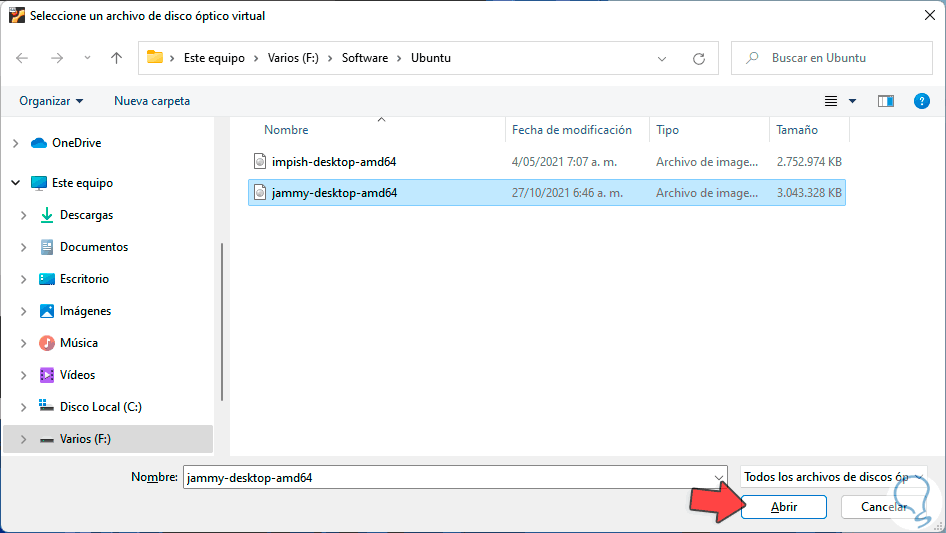Select 'Ubuntu' in address breadcrumb

pyautogui.click(x=431, y=58)
